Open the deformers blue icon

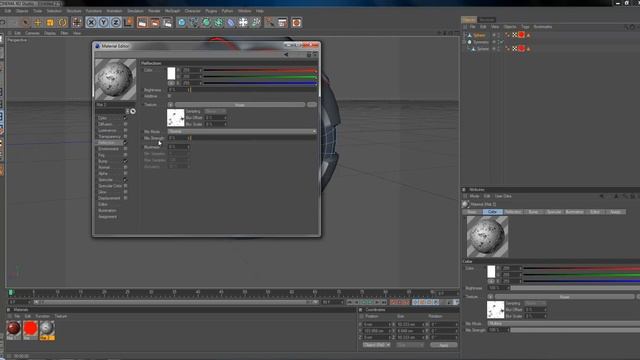click(x=231, y=22)
